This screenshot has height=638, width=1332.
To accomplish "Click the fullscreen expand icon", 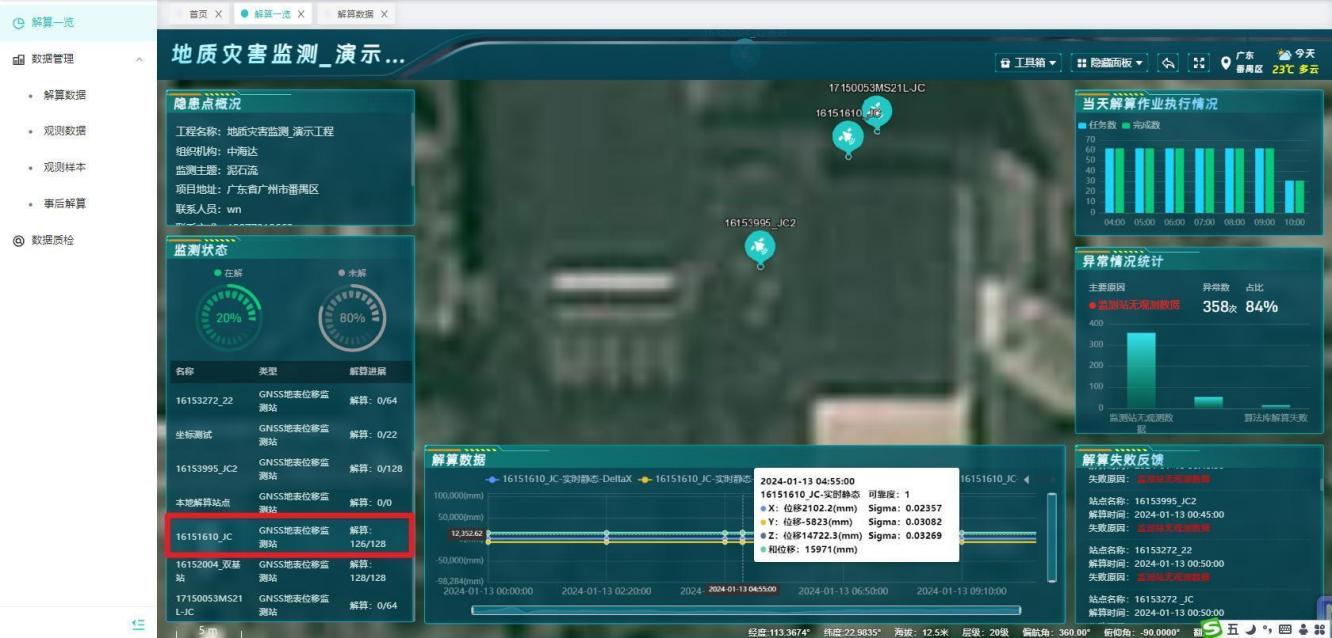I will coord(1197,62).
